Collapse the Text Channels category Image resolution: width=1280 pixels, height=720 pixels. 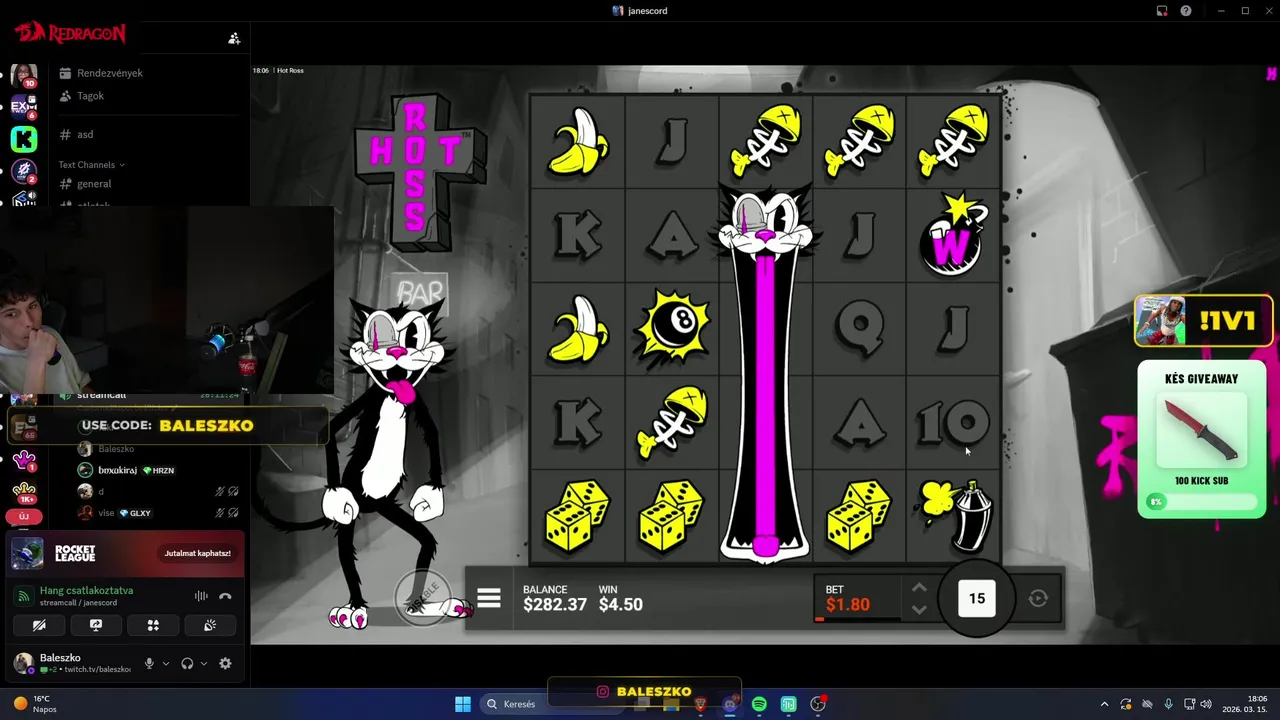click(91, 164)
